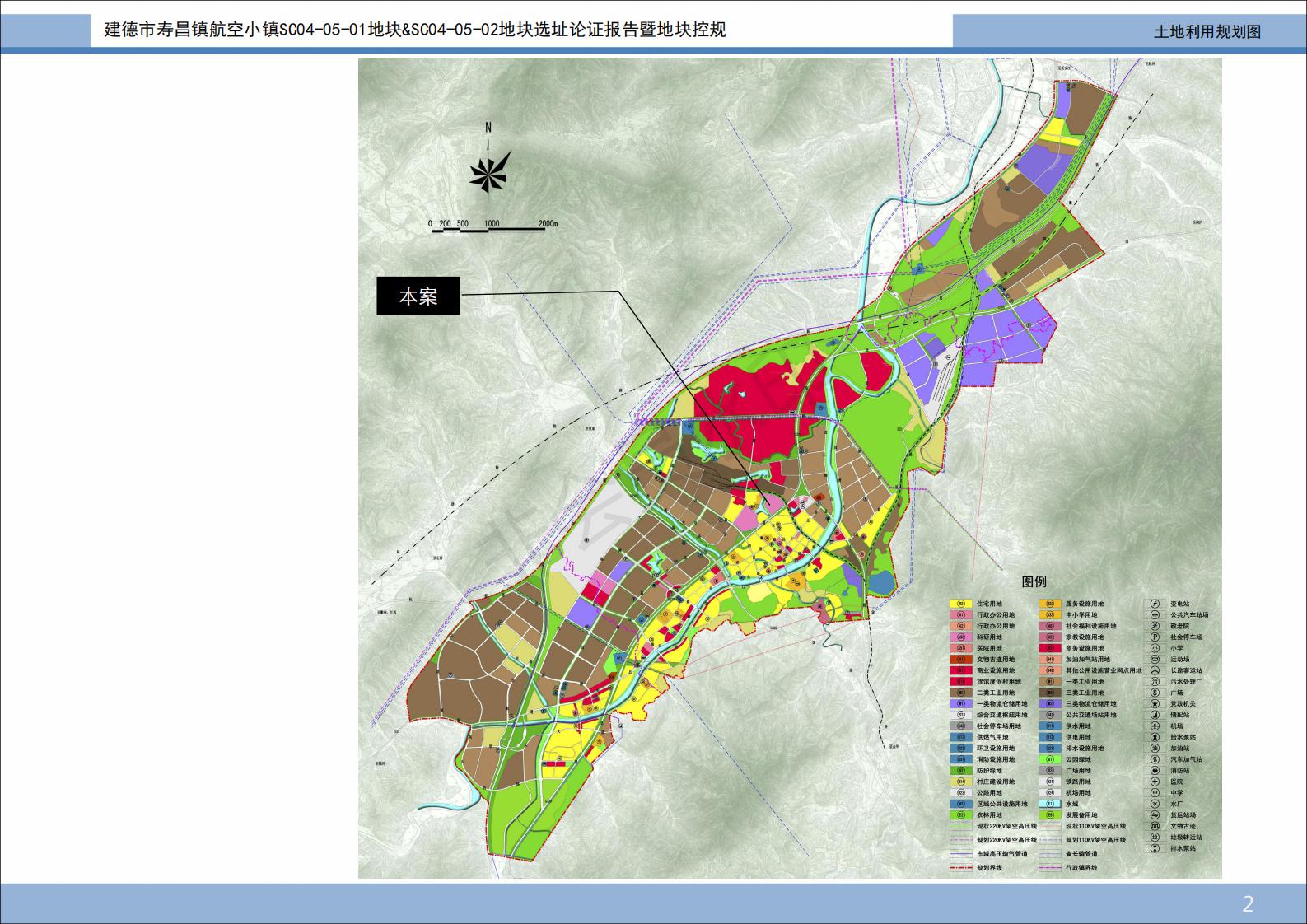The height and width of the screenshot is (924, 1307).
Task: Click the 防护绿地 legend label
Action: [990, 771]
